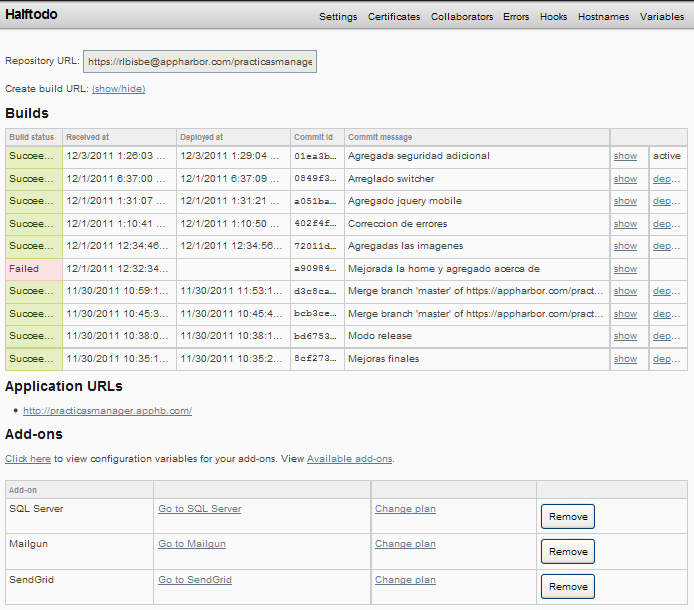Screen dimensions: 694x610
Task: Show details for the Failed build
Action: 625,269
